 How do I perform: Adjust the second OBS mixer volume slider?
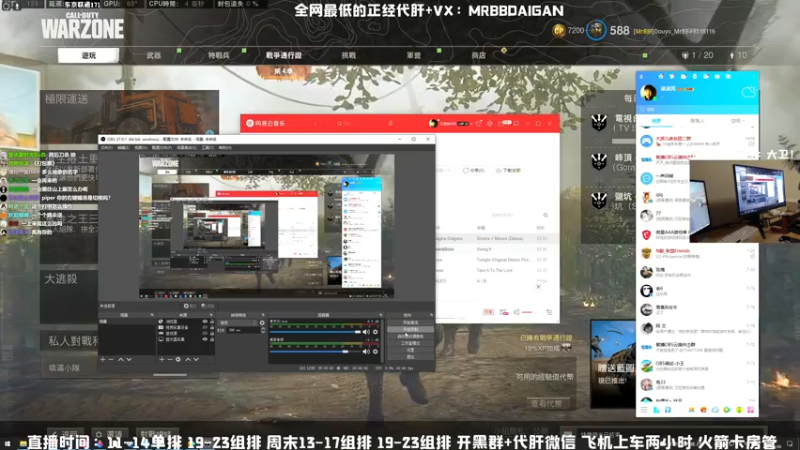coord(315,352)
